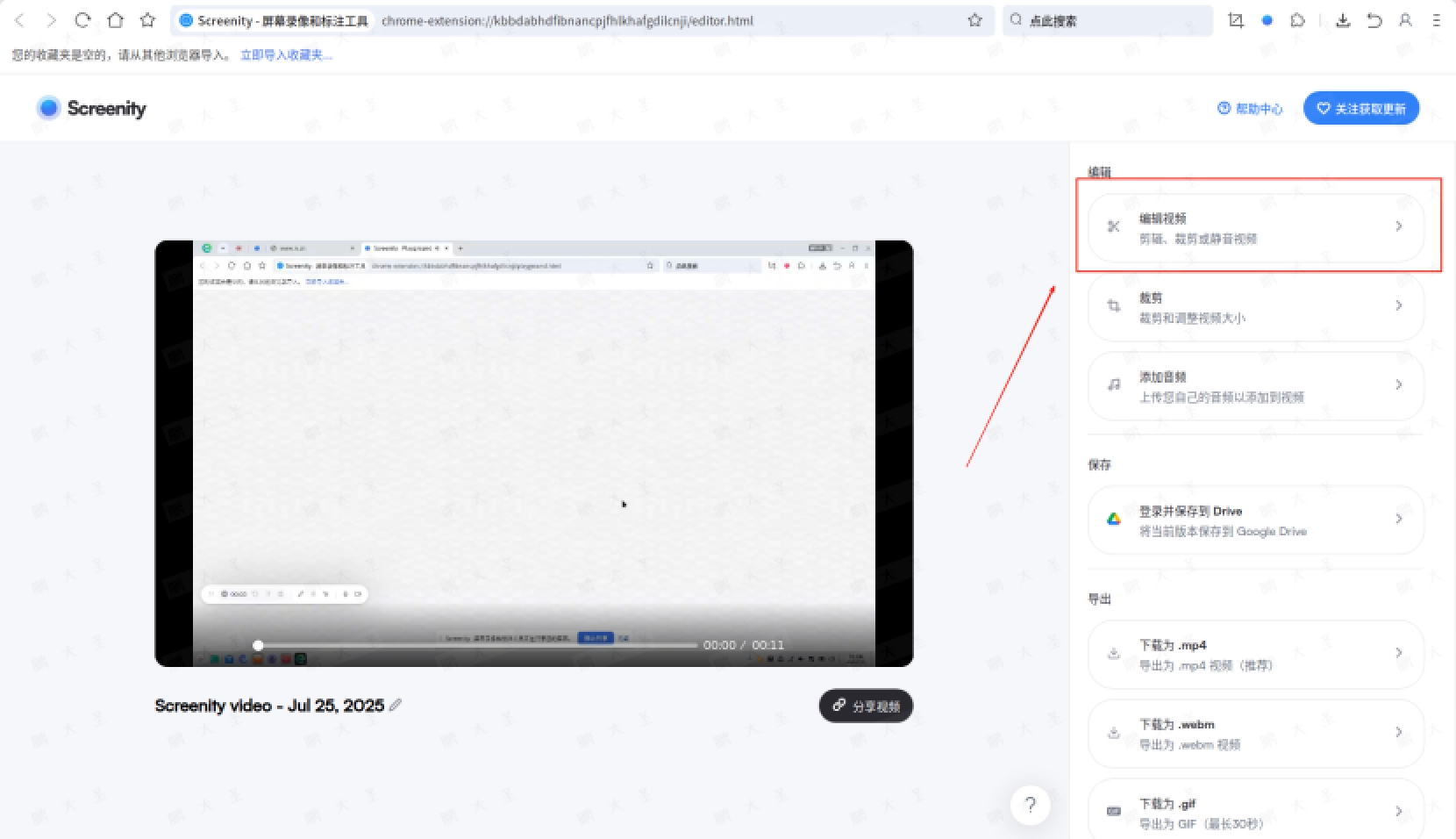Click the music note icon for 添加音频

point(1113,384)
